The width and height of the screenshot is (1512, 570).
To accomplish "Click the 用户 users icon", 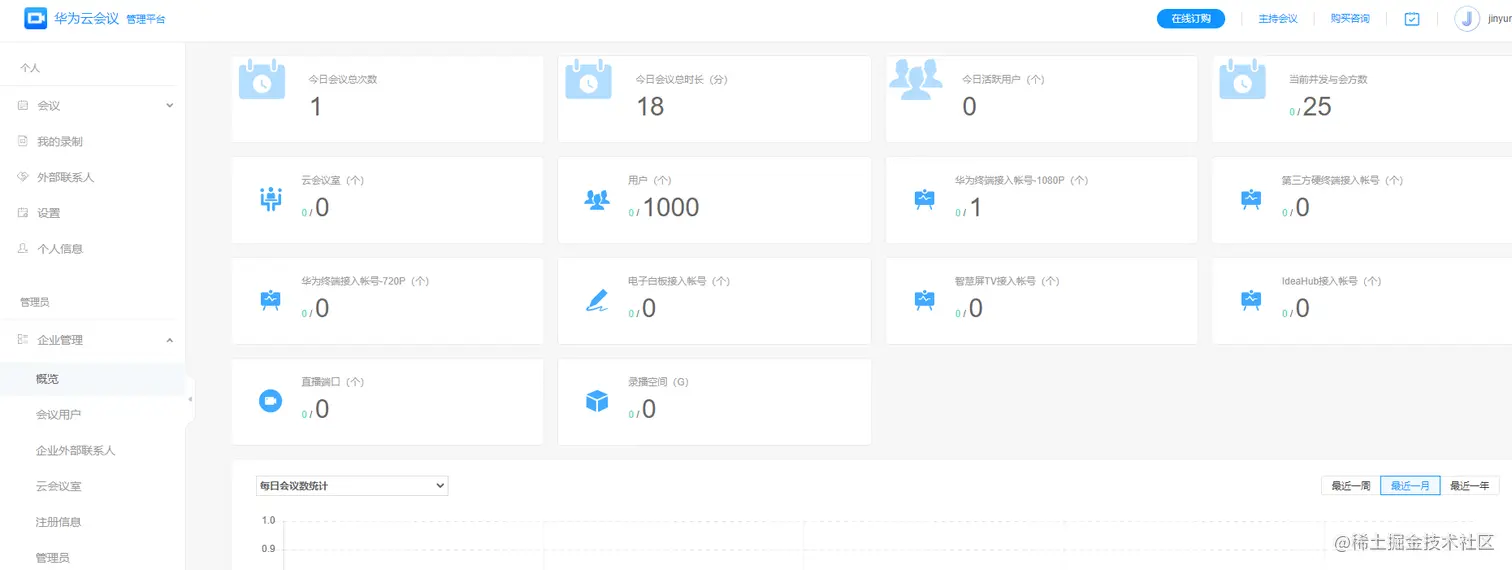I will pos(597,200).
